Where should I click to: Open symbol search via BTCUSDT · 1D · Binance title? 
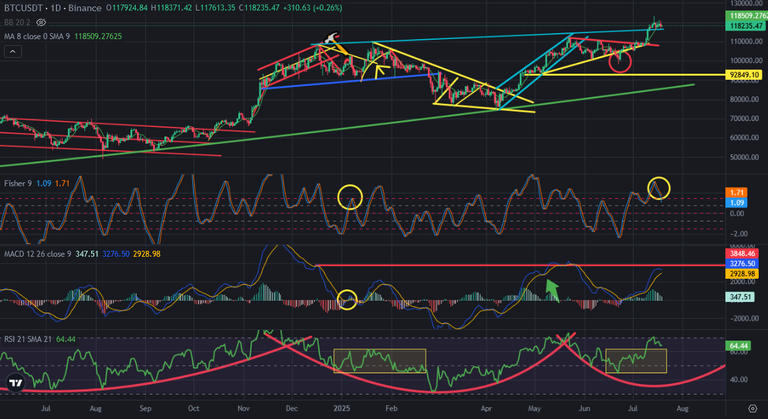53,8
